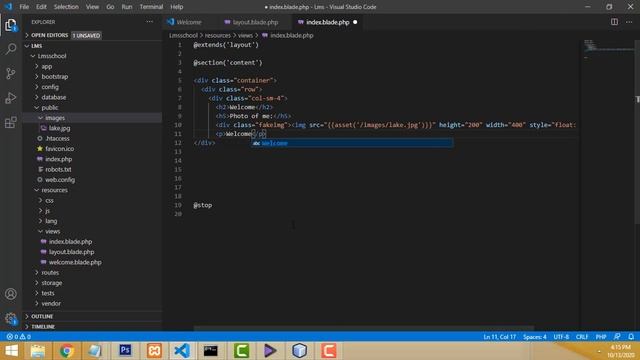This screenshot has height=360, width=640.
Task: Open the Terminal menu
Action: pos(151,7)
